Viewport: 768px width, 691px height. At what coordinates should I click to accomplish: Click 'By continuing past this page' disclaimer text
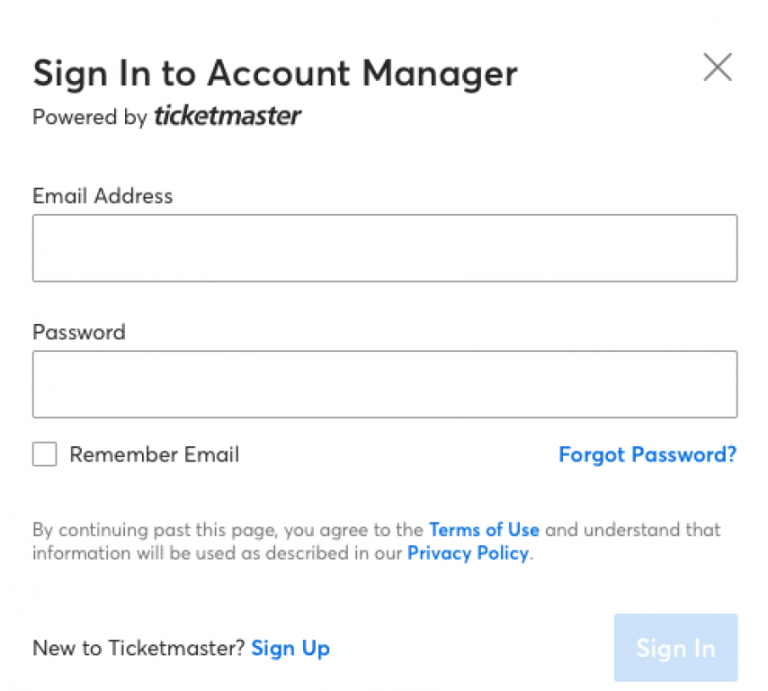pyautogui.click(x=155, y=530)
